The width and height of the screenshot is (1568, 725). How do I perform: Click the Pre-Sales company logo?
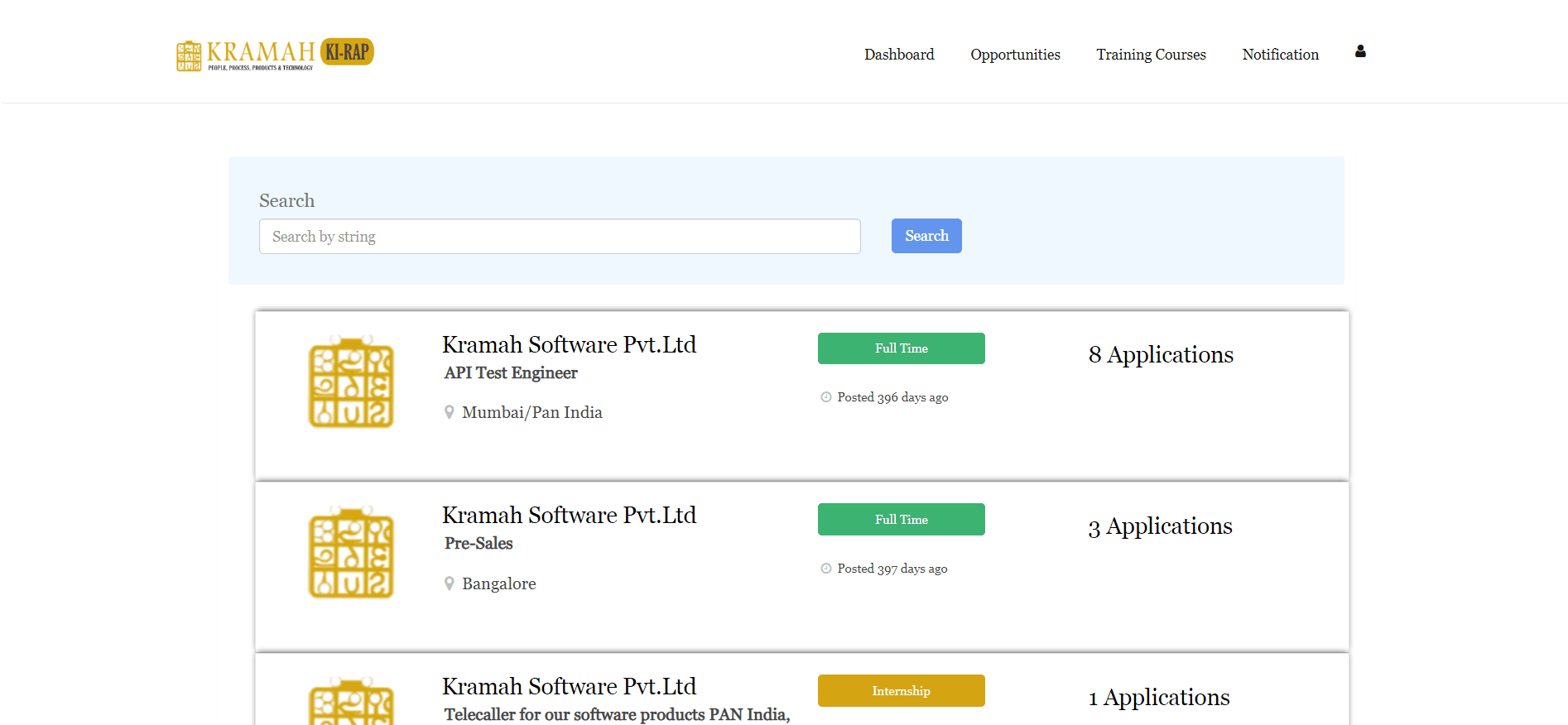coord(351,552)
